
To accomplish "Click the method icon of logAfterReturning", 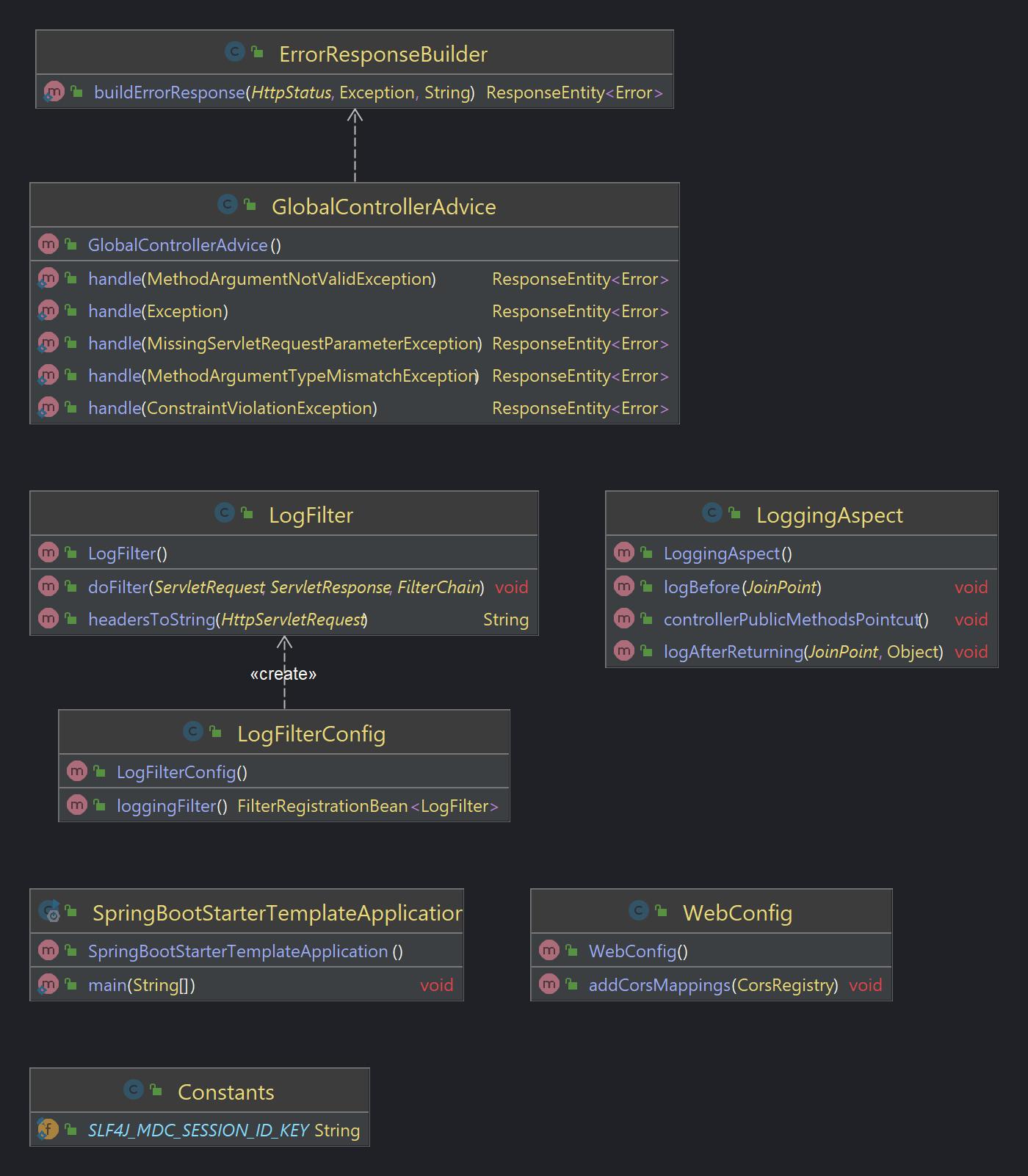I will click(623, 651).
